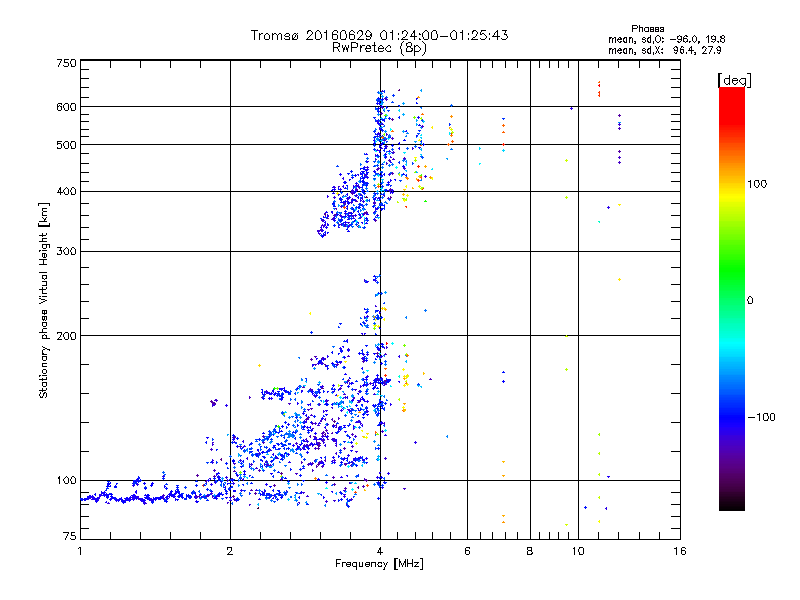Screen dimensions: 800x600
Task: Click the x-axis tick label "10"
Action: point(578,551)
